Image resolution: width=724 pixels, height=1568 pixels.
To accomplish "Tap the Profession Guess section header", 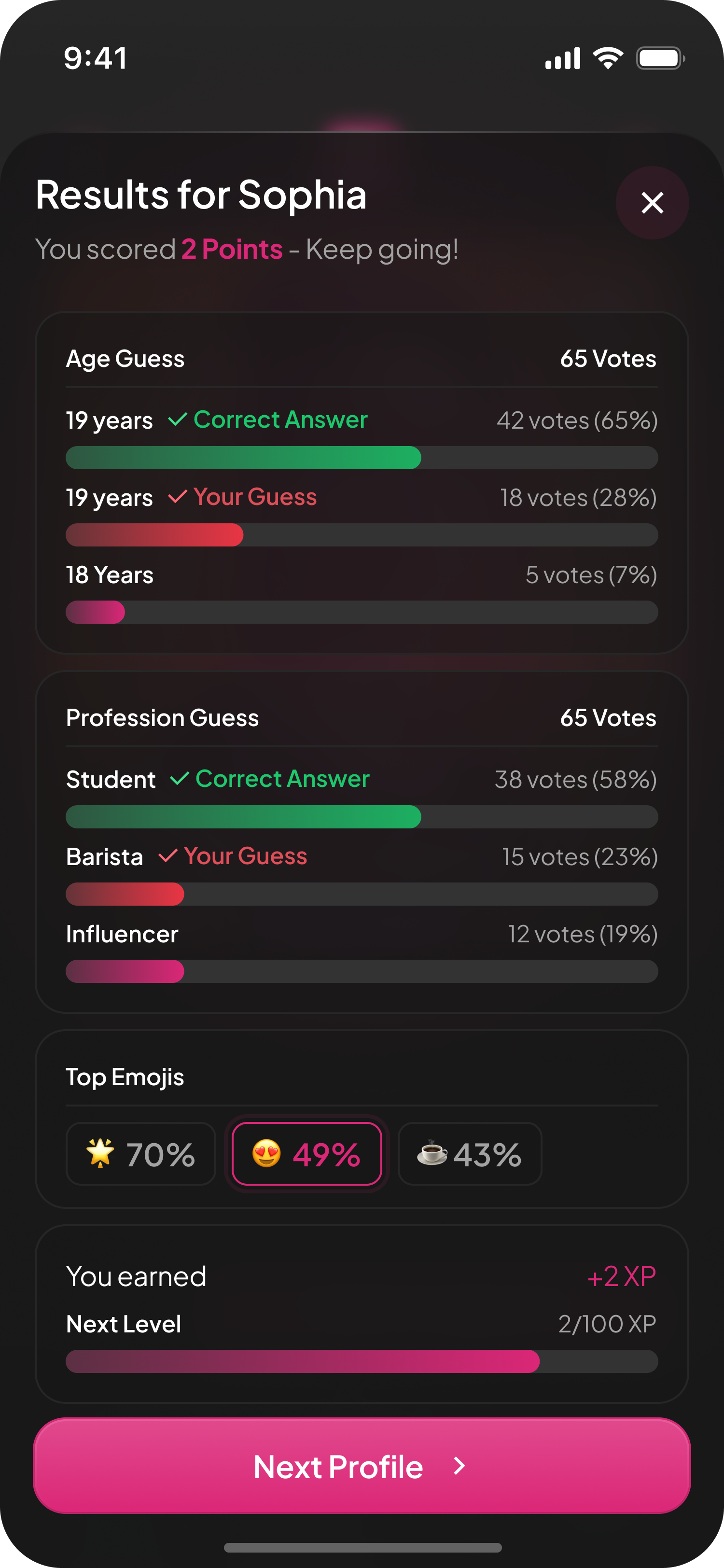I will pyautogui.click(x=163, y=718).
